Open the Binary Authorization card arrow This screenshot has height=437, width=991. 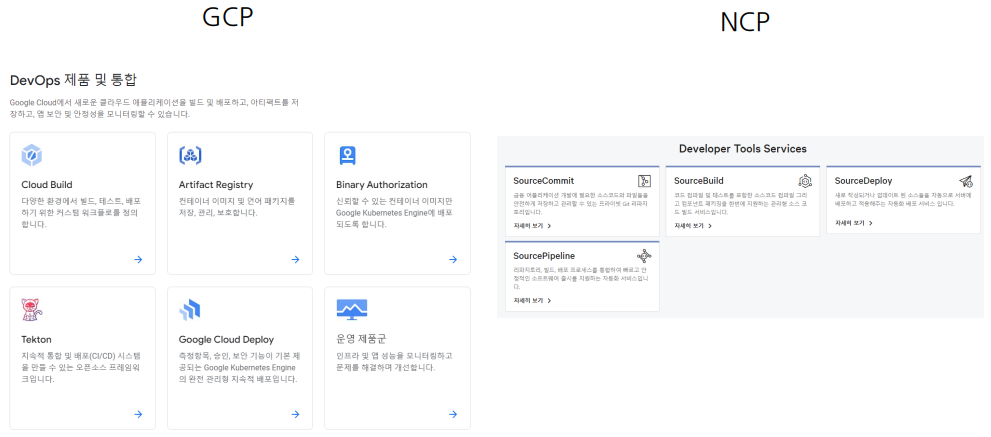(453, 259)
